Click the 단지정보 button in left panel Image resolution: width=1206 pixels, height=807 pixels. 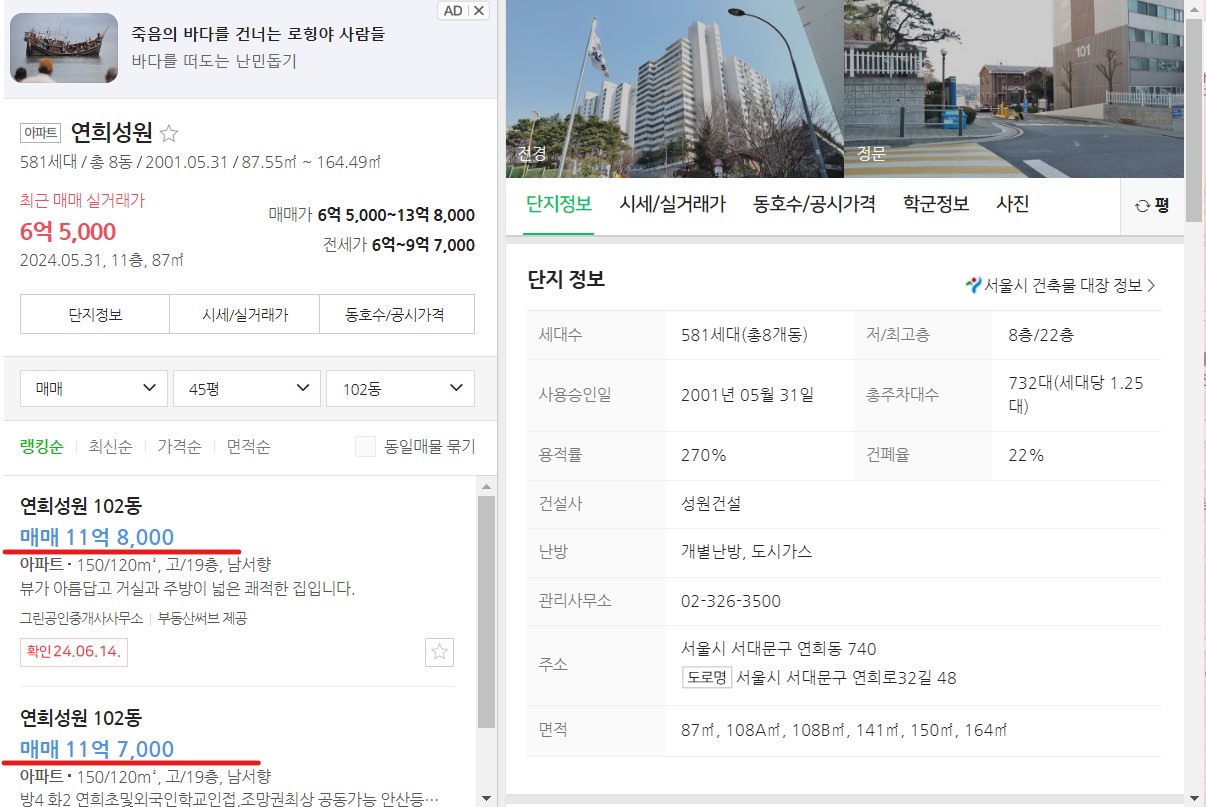[x=95, y=314]
